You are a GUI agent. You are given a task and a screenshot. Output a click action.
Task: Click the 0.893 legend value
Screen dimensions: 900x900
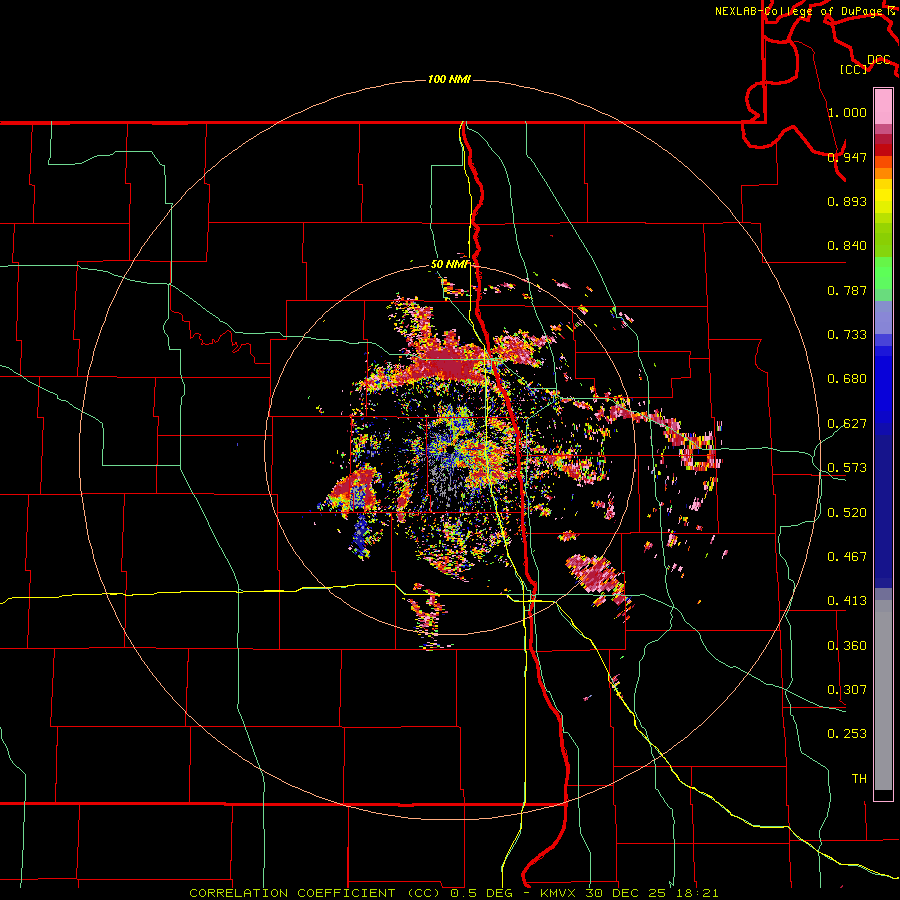pos(847,201)
